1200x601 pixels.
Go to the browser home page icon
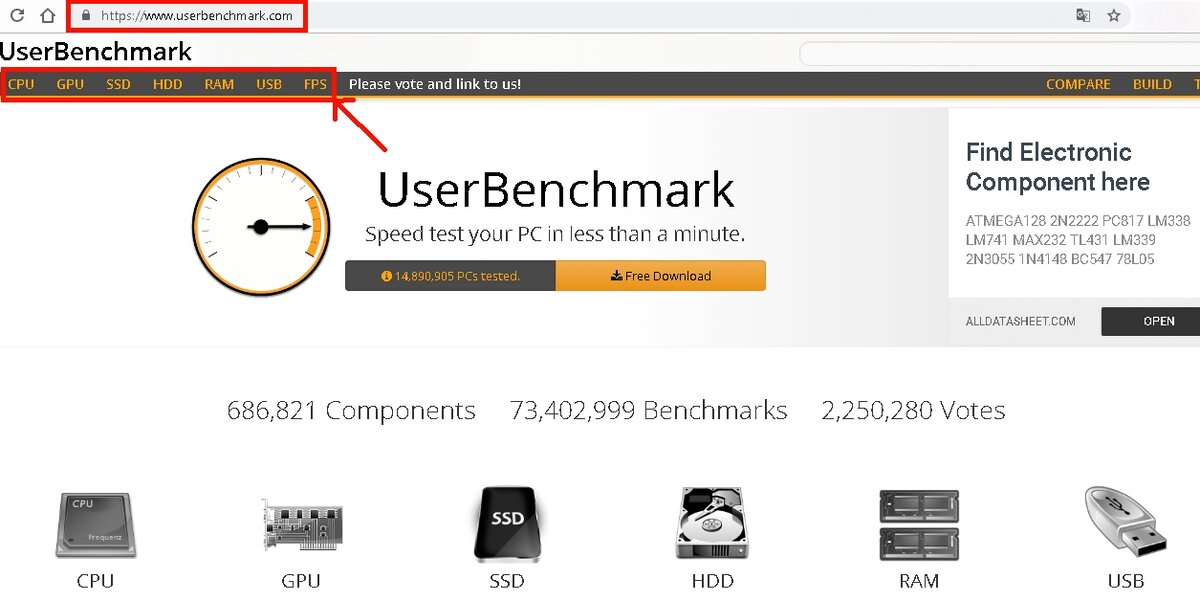(47, 15)
